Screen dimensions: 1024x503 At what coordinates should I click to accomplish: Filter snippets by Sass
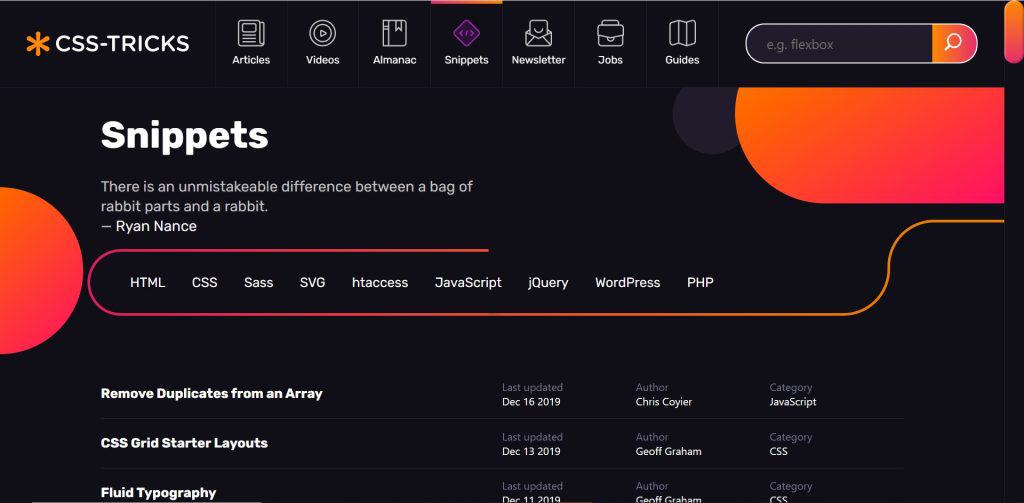point(259,283)
